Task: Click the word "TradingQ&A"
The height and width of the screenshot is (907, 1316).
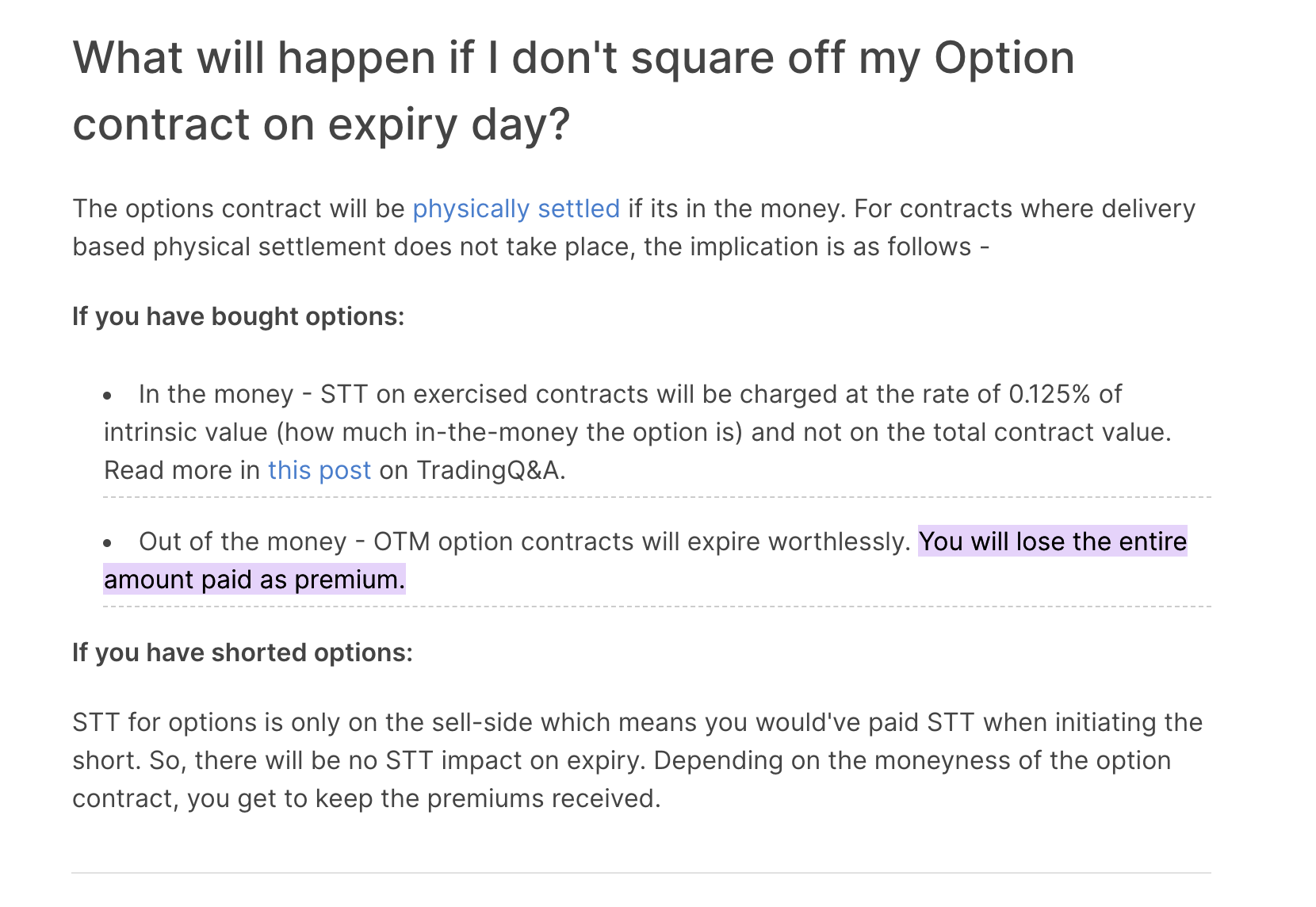Action: [489, 470]
